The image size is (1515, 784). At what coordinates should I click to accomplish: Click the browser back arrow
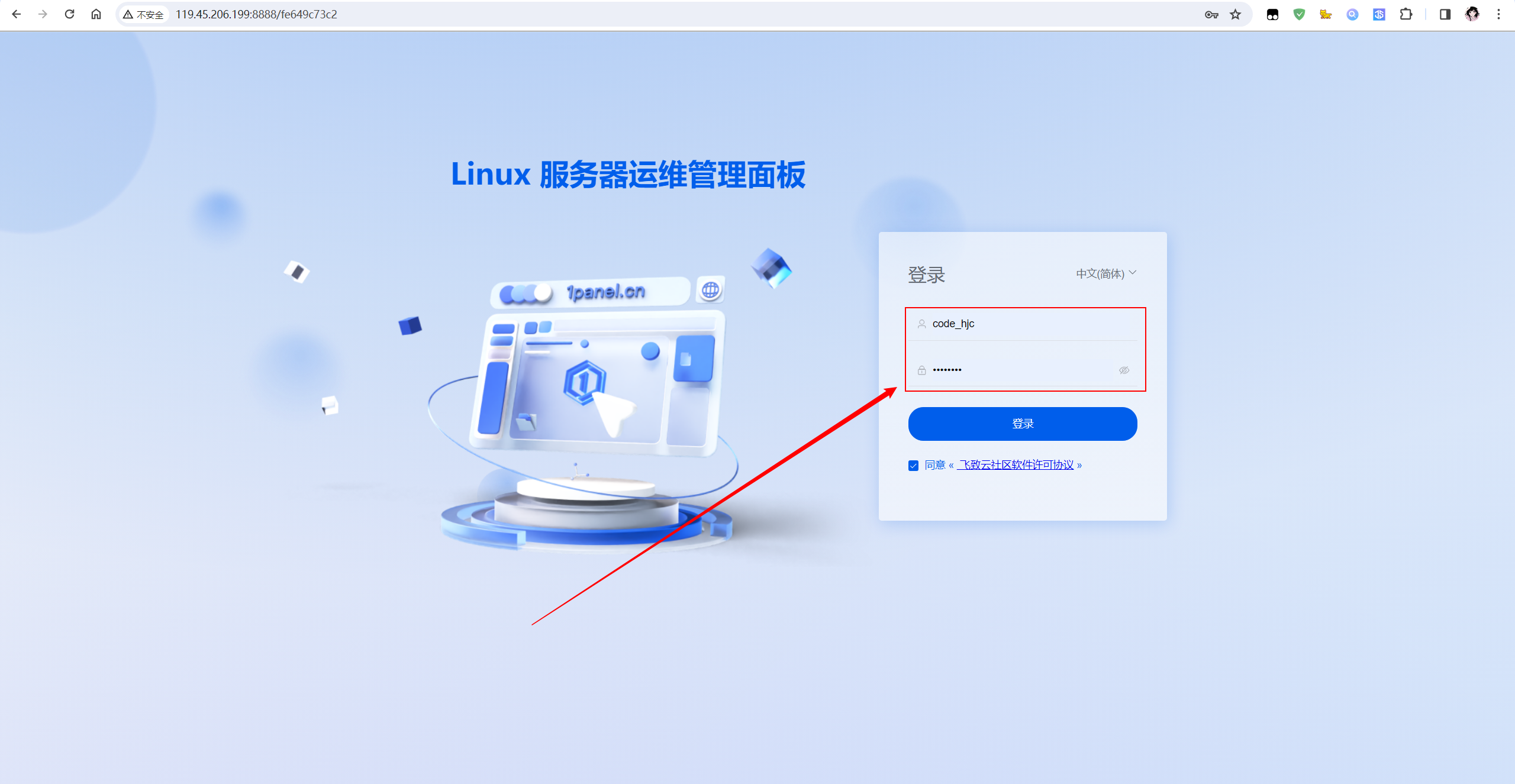coord(17,14)
